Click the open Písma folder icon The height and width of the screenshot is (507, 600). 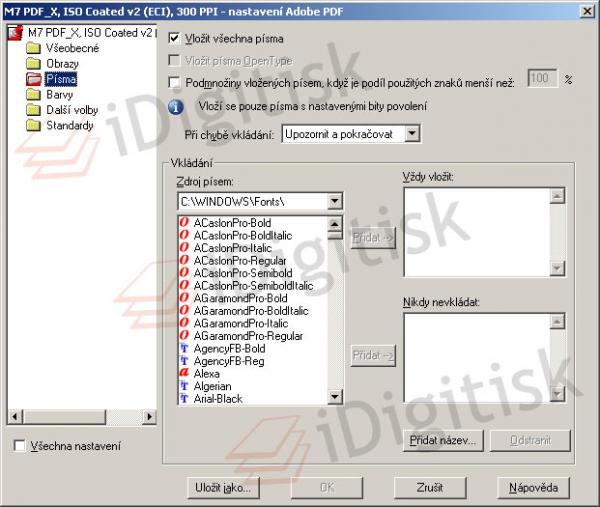click(x=34, y=79)
